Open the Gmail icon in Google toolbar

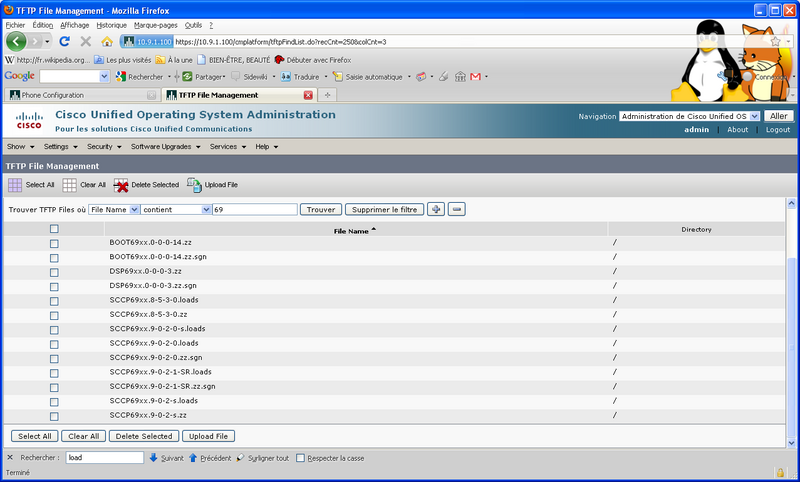[476, 77]
